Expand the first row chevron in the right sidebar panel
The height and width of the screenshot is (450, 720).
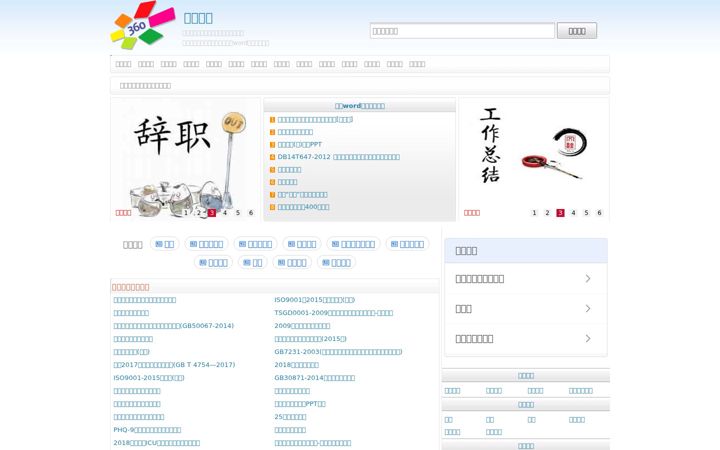[588, 279]
